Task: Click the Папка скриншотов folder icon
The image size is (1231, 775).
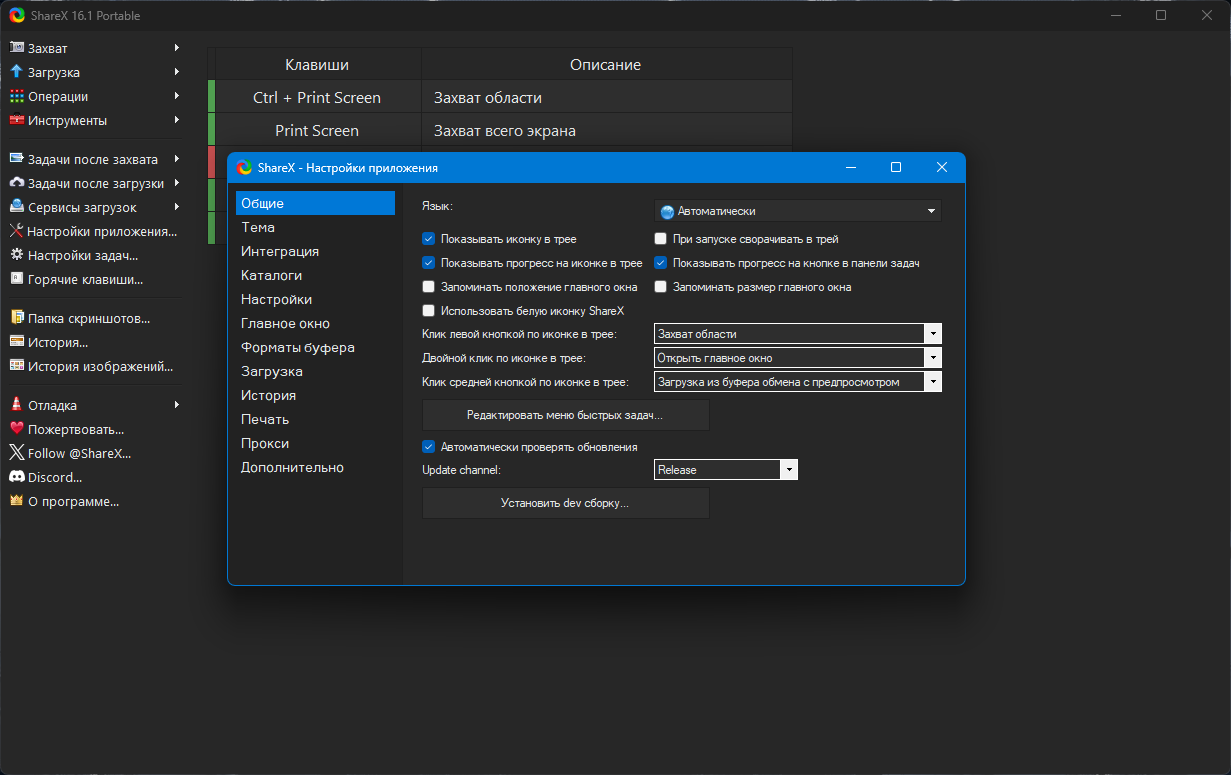Action: pyautogui.click(x=16, y=319)
